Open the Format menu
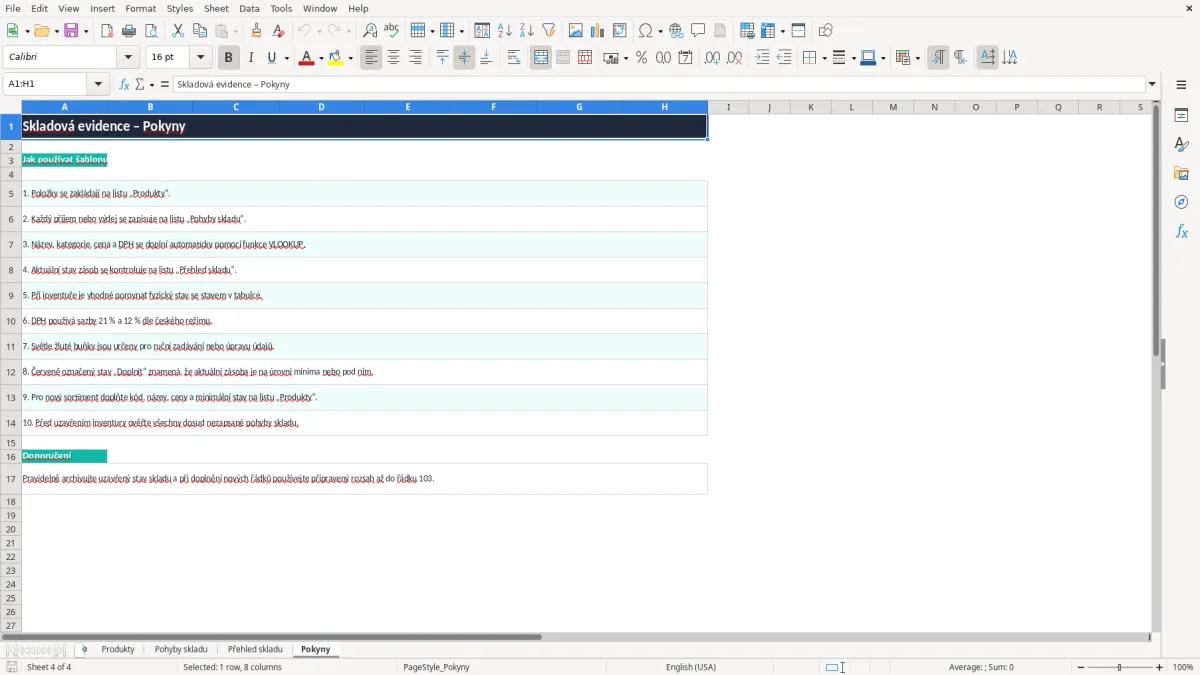This screenshot has height=675, width=1200. 140,8
